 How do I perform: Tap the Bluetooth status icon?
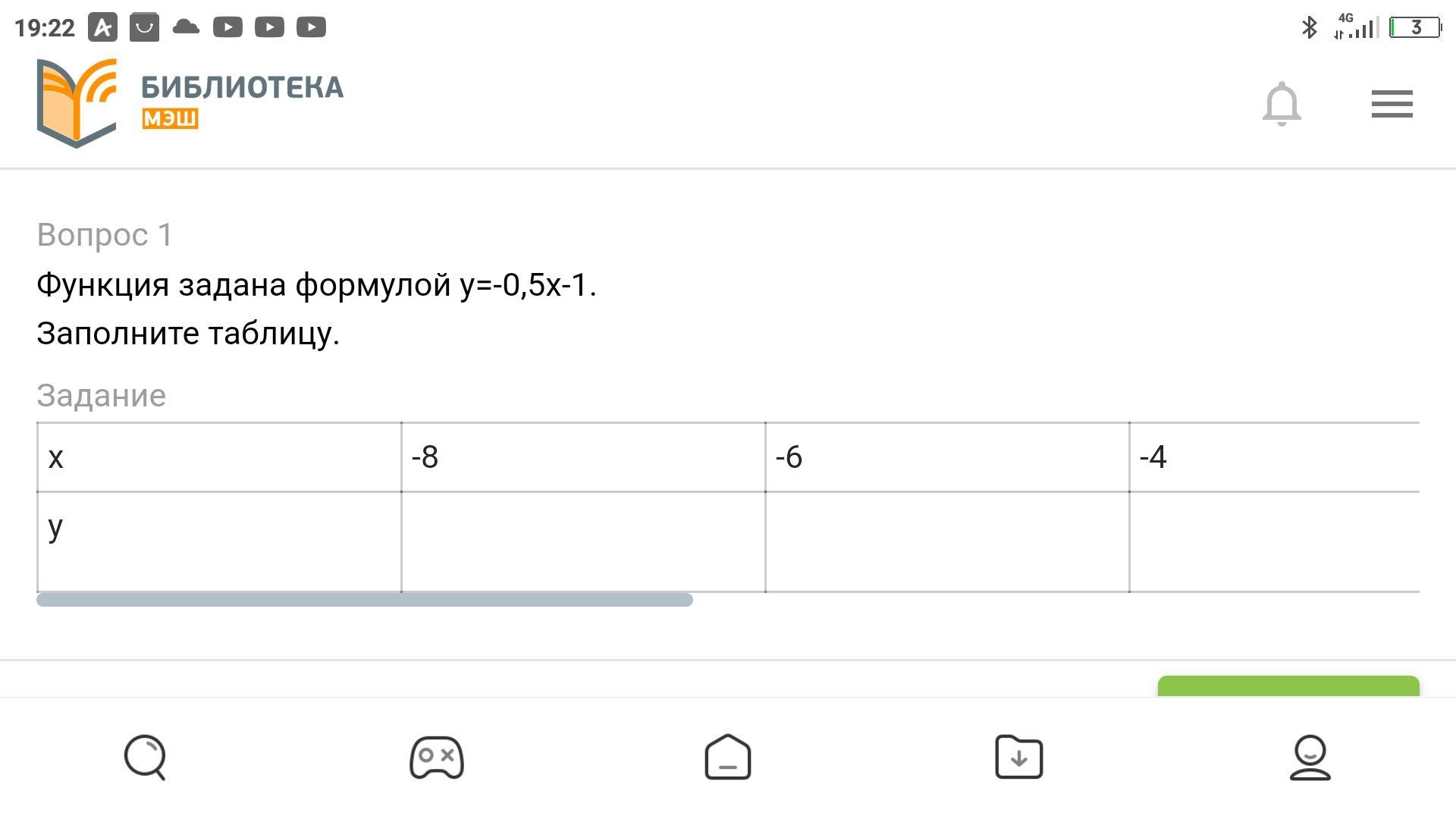1309,28
